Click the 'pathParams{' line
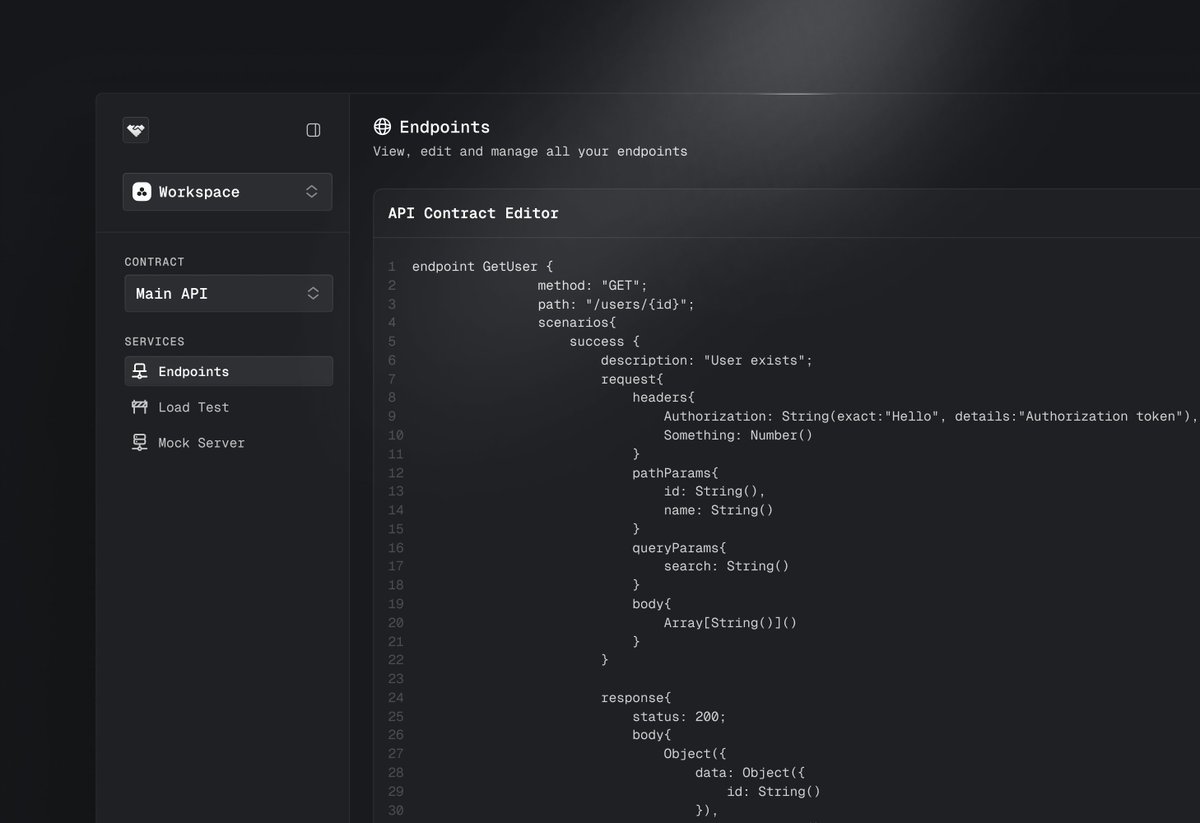 point(675,473)
